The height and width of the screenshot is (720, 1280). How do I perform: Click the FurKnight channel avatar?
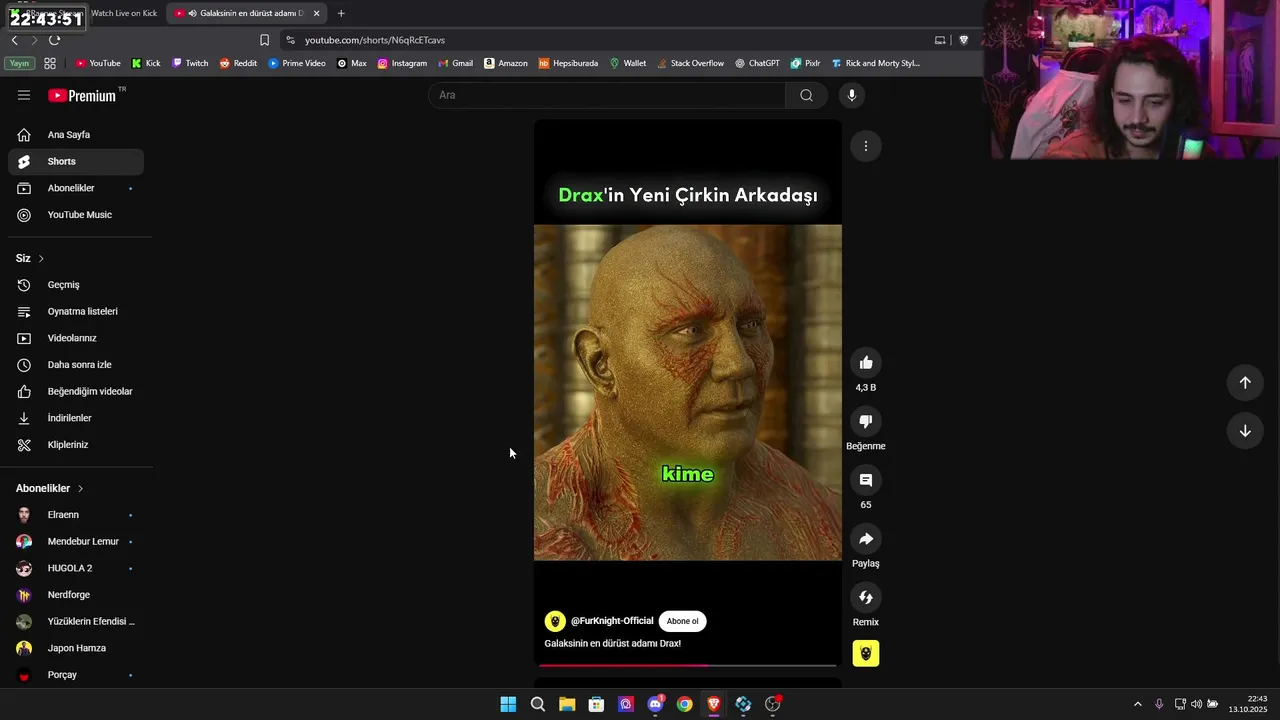[555, 621]
